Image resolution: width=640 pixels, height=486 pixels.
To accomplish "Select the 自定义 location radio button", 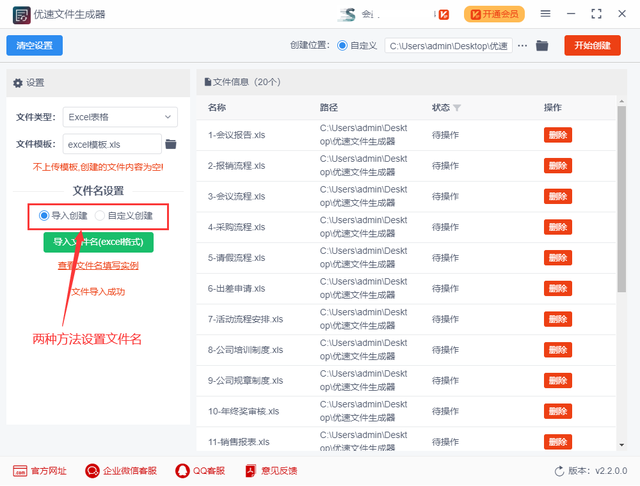I will [x=343, y=46].
